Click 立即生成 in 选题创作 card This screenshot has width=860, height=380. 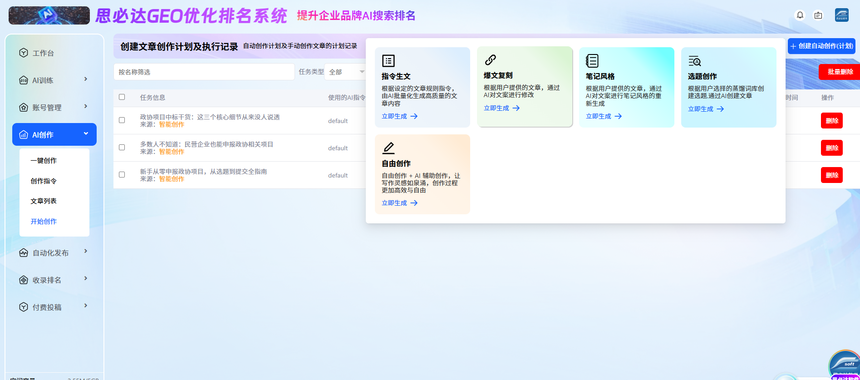coord(706,109)
